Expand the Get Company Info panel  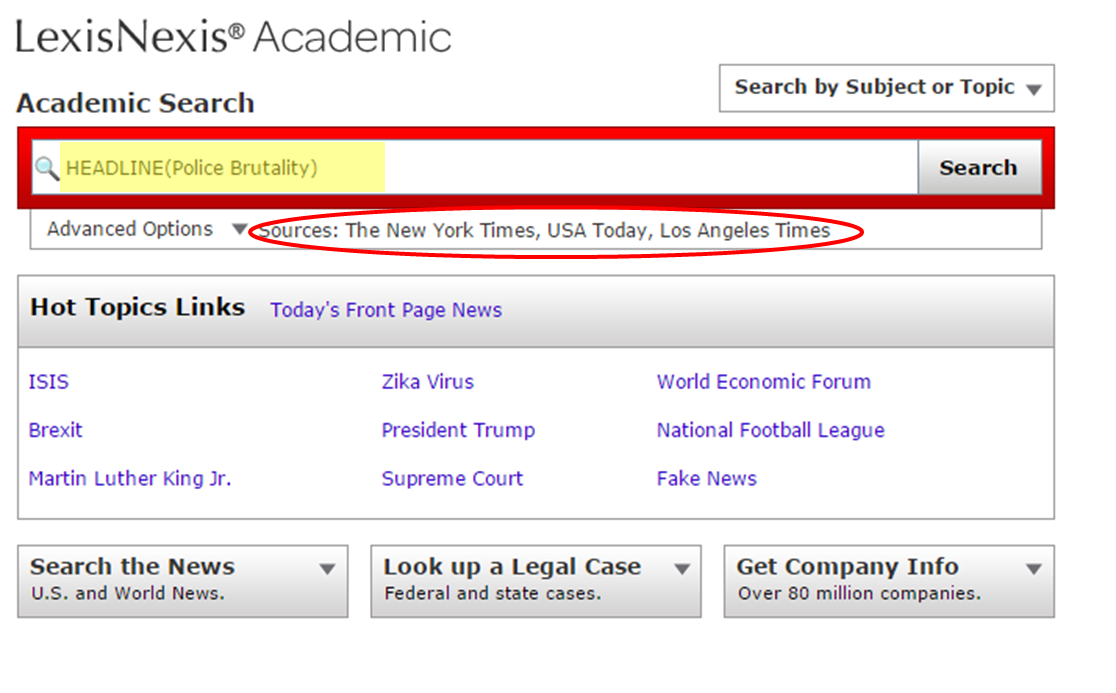coord(889,581)
